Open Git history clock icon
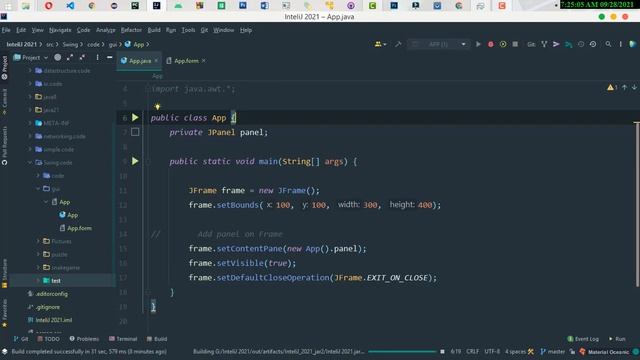640x360 pixels. coord(581,44)
